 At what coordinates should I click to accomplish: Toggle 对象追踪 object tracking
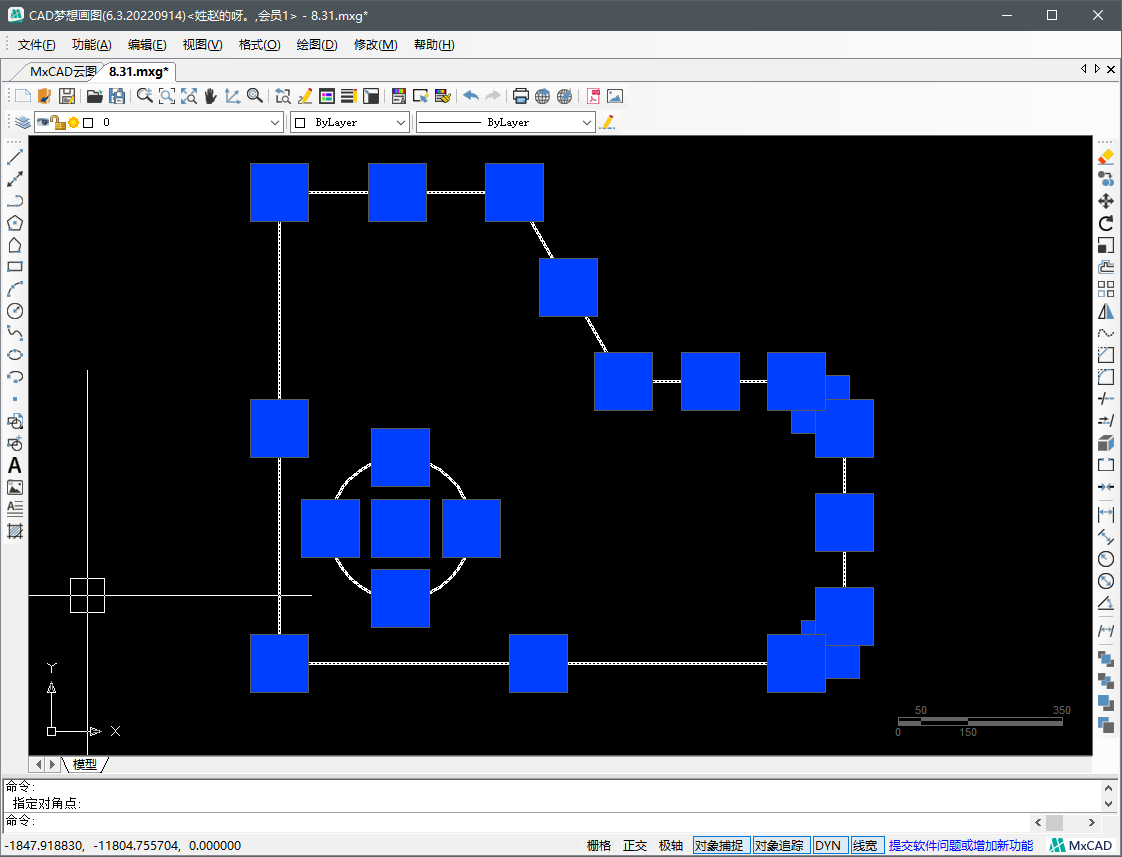(781, 846)
